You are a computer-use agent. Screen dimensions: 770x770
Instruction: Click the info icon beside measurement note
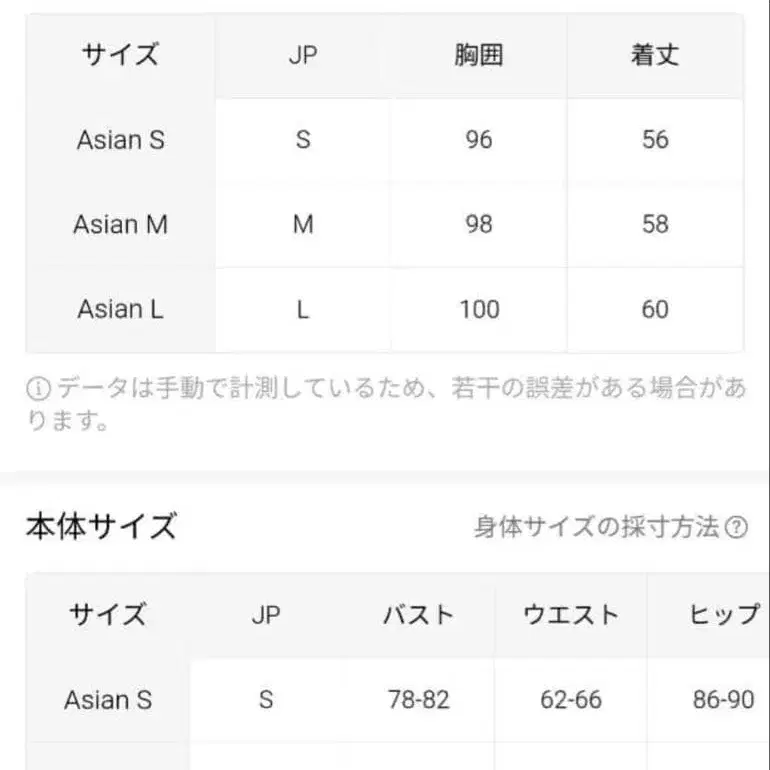point(38,389)
